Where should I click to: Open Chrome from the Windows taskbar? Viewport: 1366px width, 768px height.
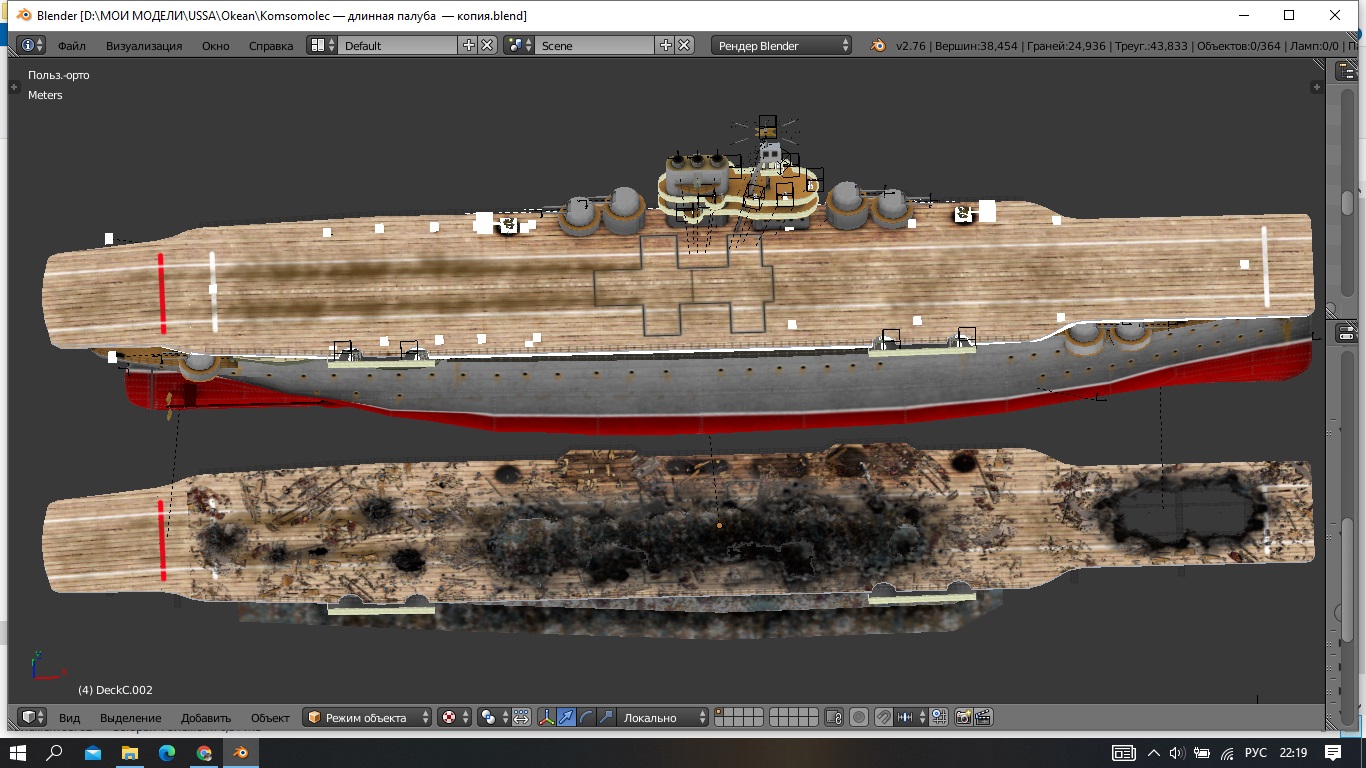(x=204, y=752)
